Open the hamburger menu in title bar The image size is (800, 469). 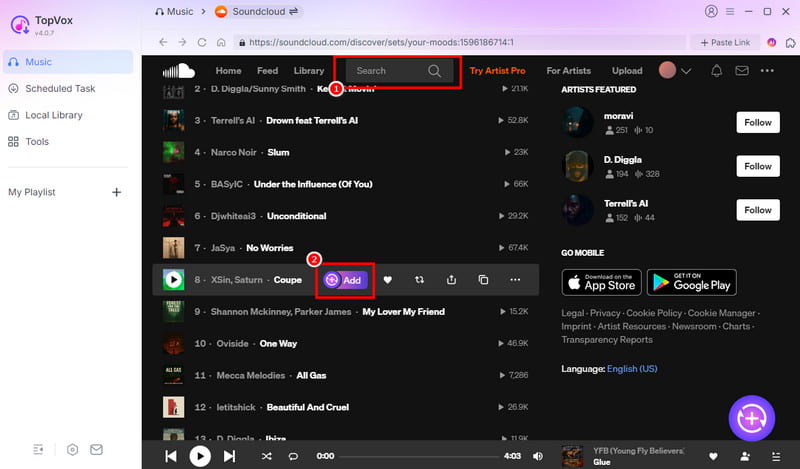point(730,11)
